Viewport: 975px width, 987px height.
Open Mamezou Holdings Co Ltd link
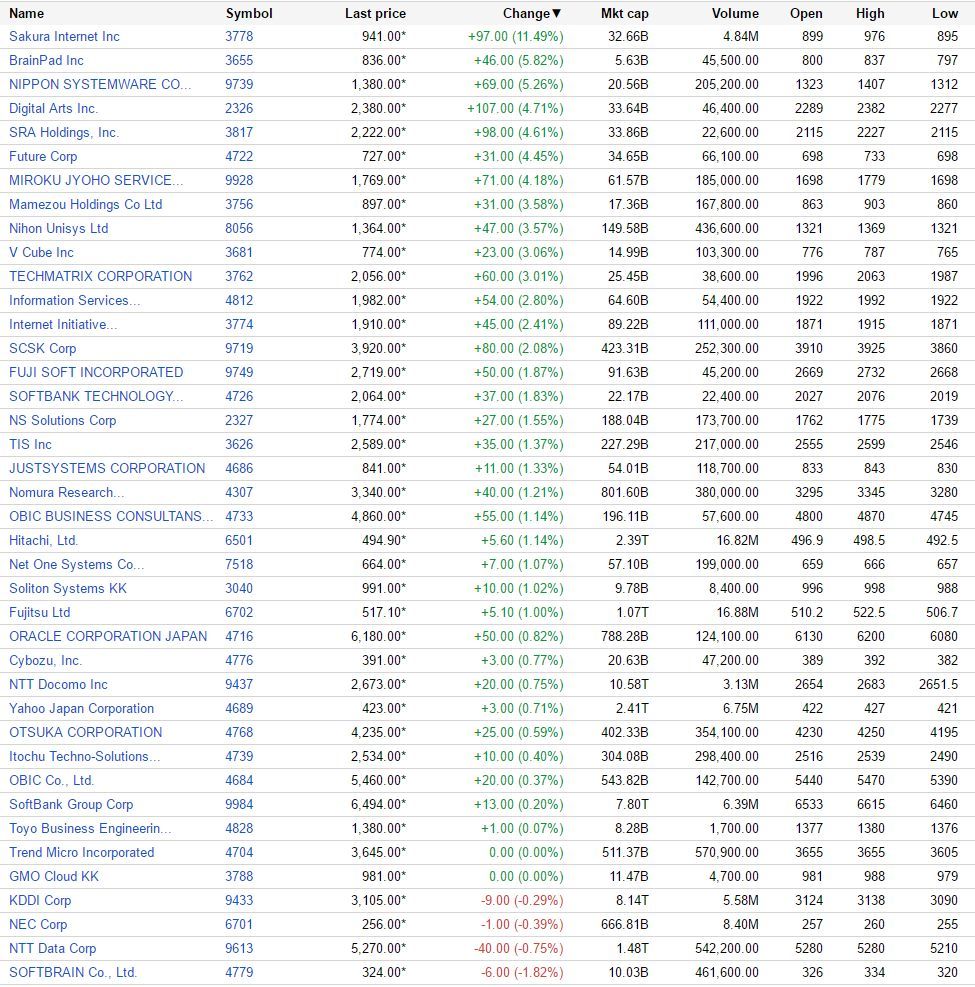tap(86, 205)
